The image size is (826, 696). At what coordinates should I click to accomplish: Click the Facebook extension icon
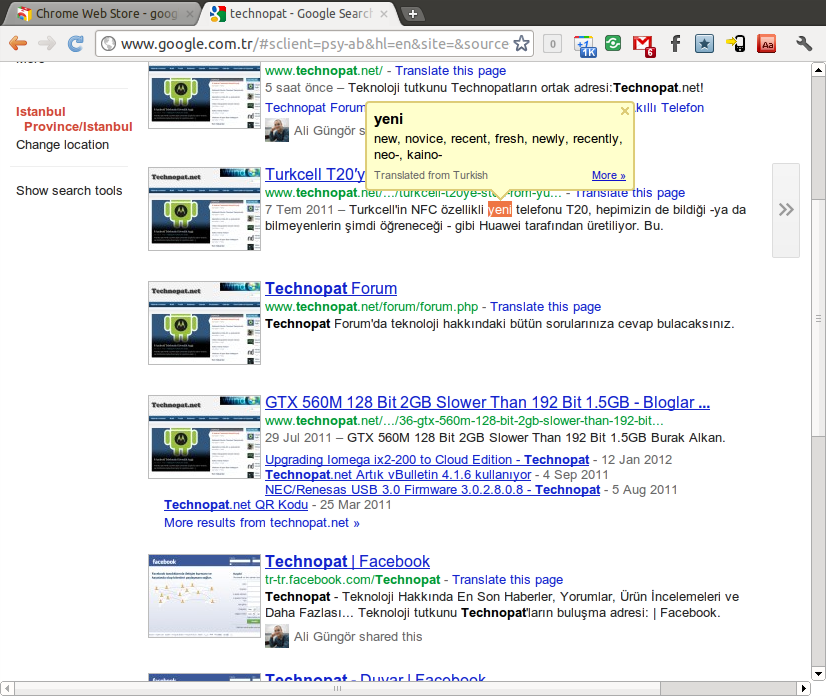pos(675,43)
